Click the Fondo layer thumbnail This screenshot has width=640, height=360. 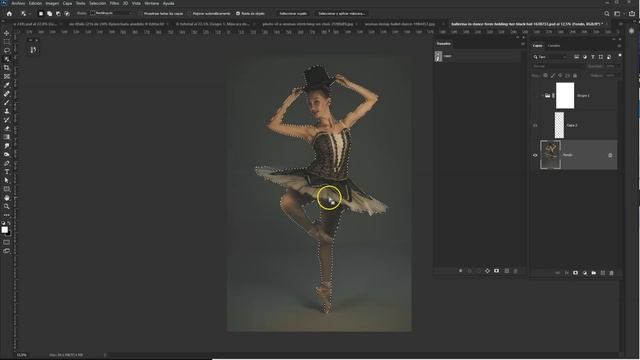click(x=551, y=155)
